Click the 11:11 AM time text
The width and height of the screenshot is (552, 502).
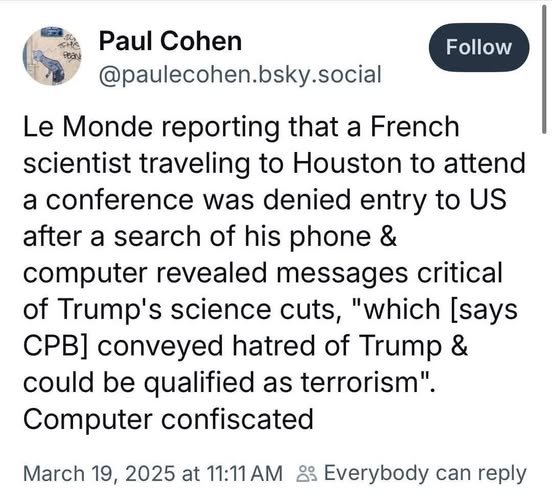click(x=245, y=473)
